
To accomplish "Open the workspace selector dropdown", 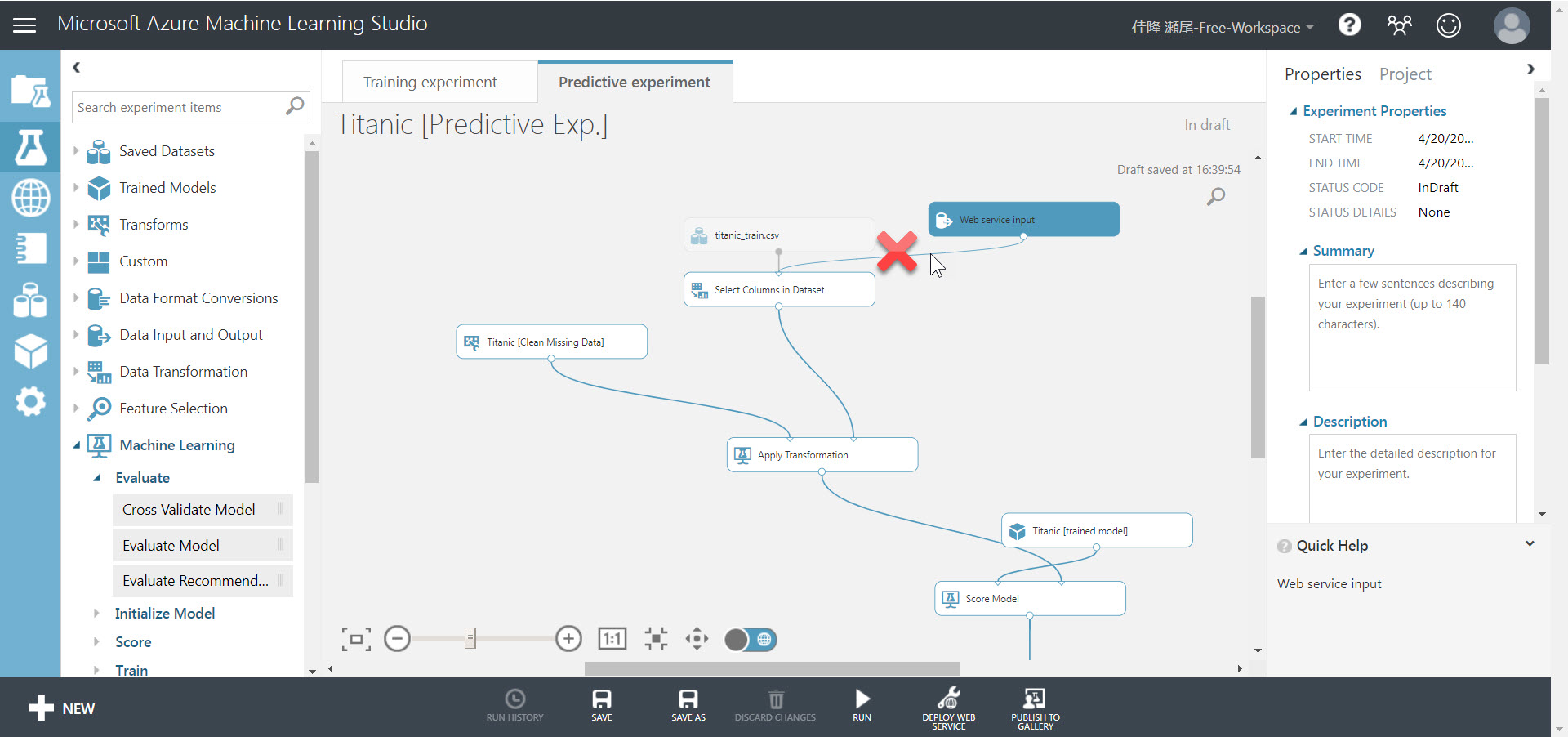I will click(x=1223, y=27).
